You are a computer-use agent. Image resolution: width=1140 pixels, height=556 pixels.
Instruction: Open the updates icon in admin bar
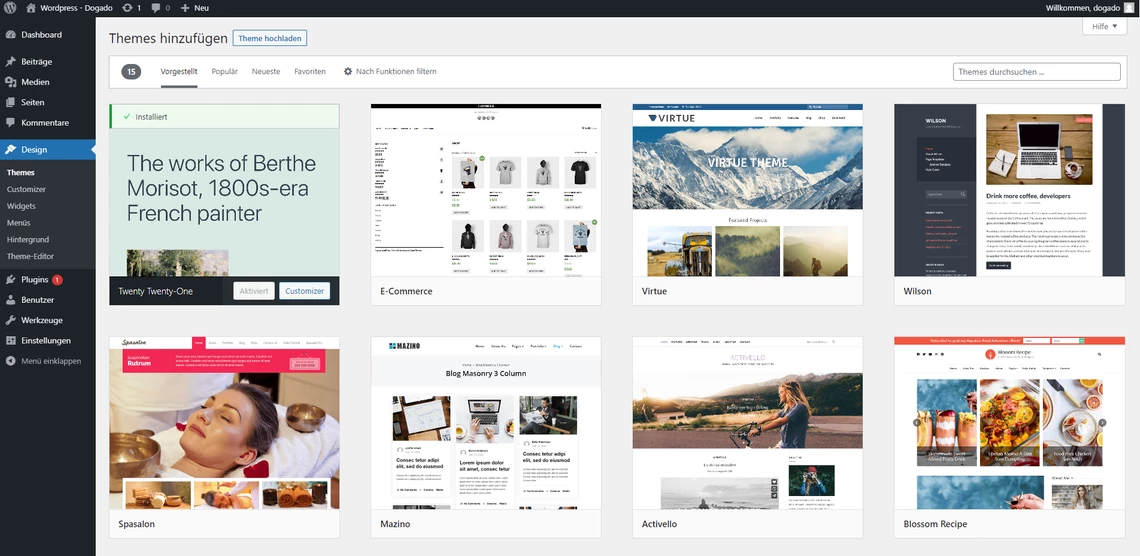(x=126, y=8)
